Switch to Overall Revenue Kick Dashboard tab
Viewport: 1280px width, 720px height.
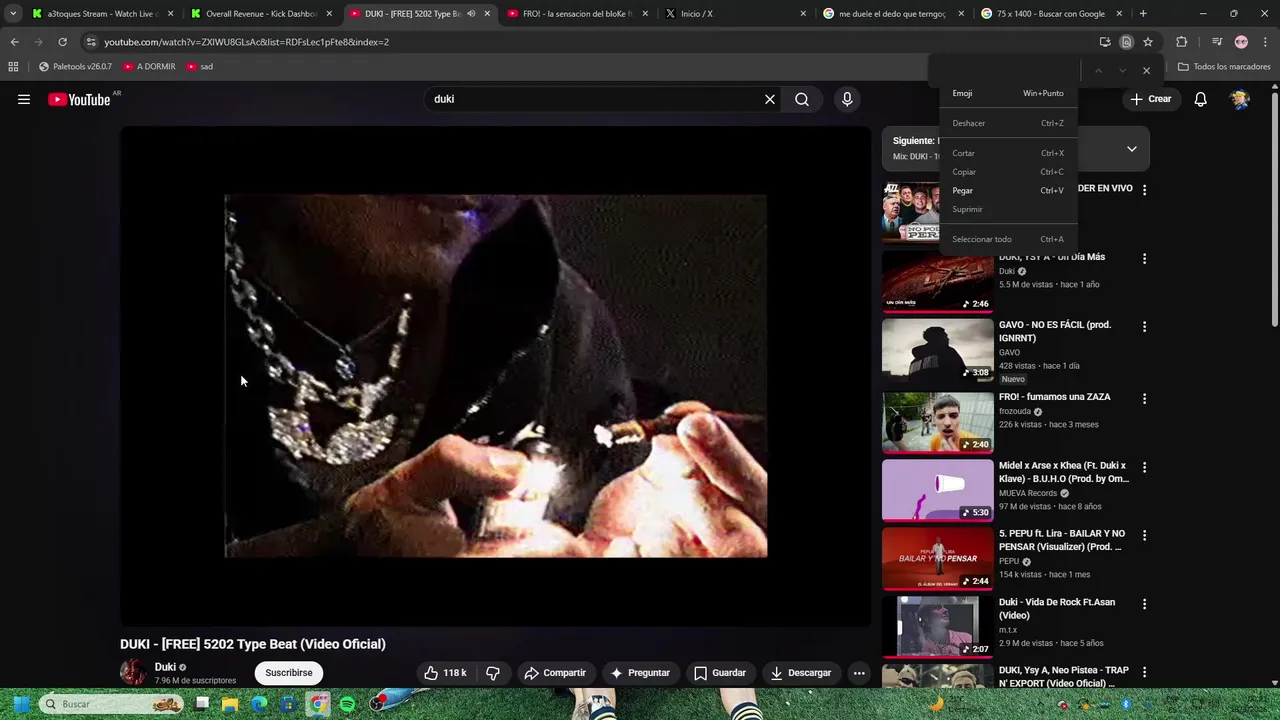261,14
